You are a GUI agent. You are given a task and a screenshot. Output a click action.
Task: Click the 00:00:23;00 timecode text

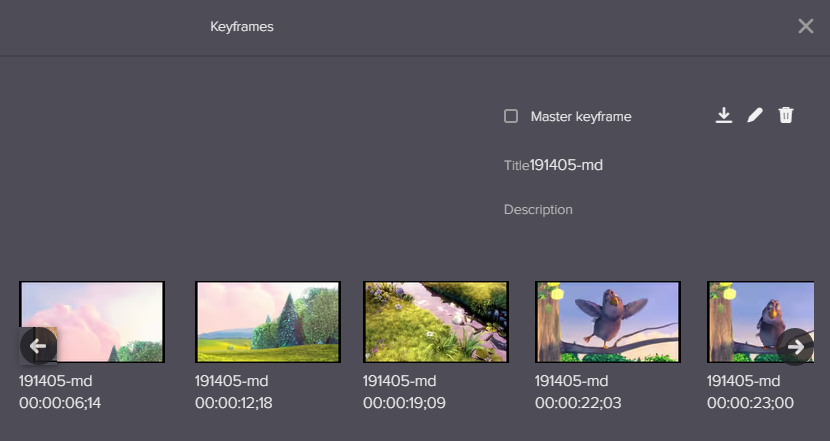[750, 403]
